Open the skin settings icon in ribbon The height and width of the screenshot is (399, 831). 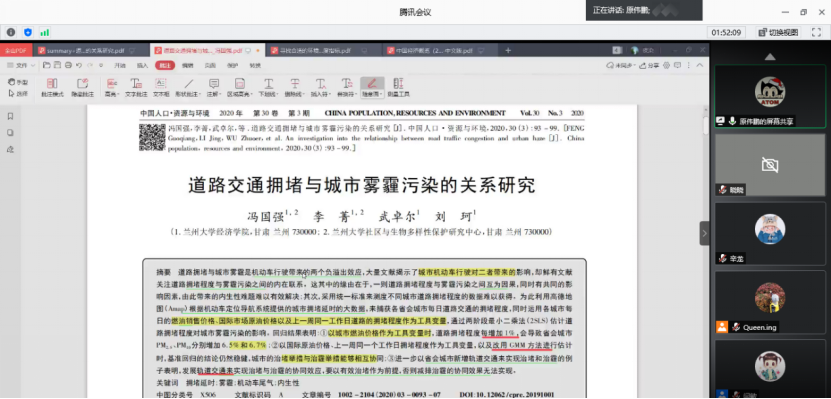pyautogui.click(x=666, y=65)
